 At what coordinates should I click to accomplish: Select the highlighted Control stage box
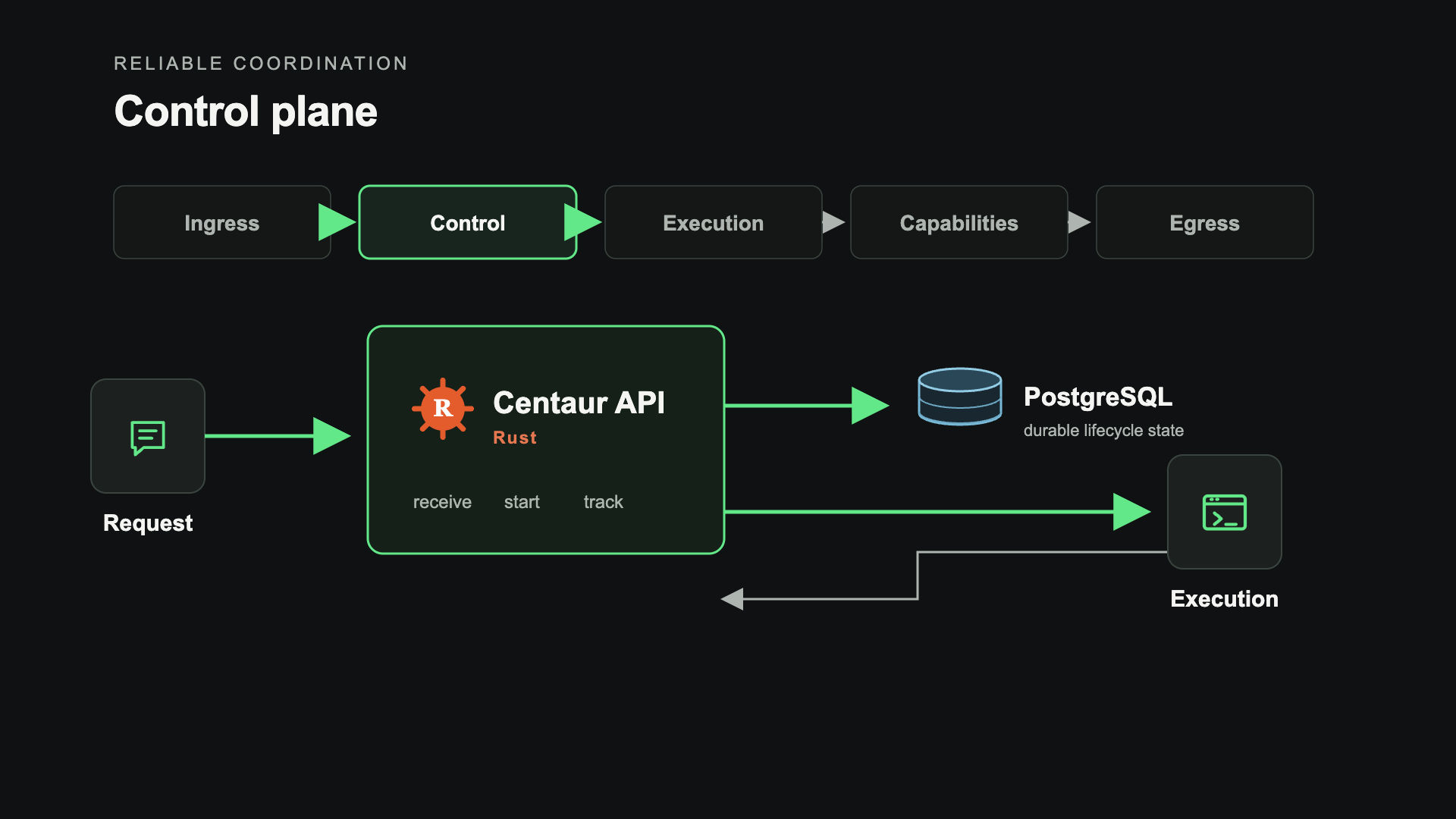click(468, 222)
